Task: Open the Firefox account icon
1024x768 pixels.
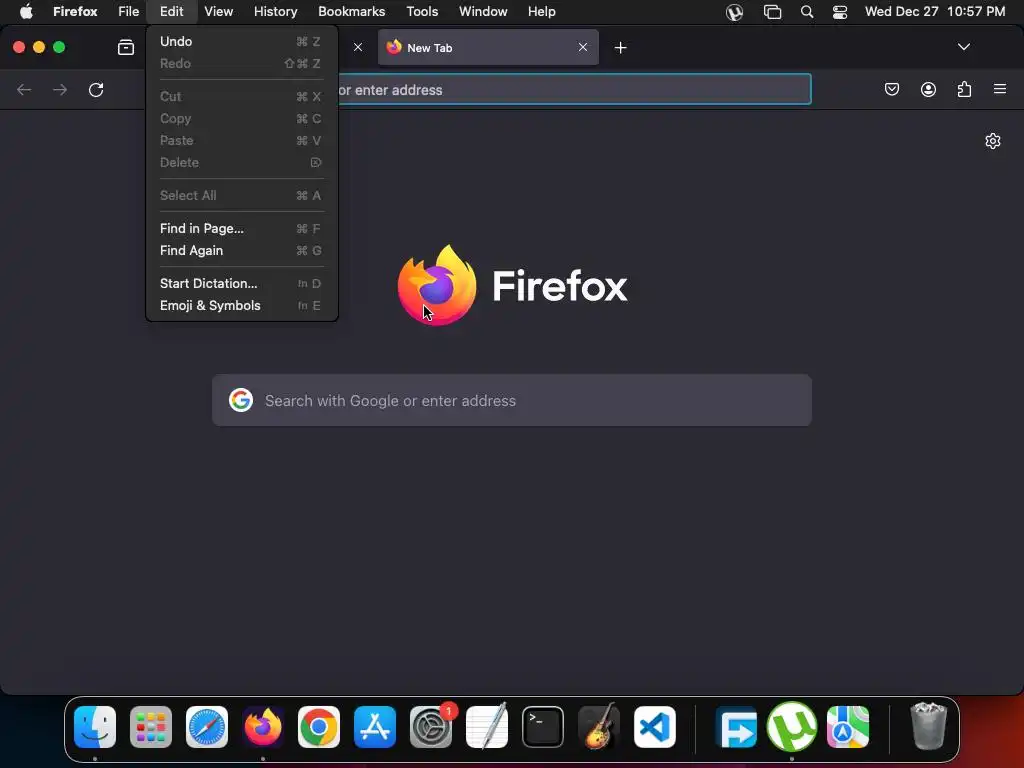Action: [928, 89]
